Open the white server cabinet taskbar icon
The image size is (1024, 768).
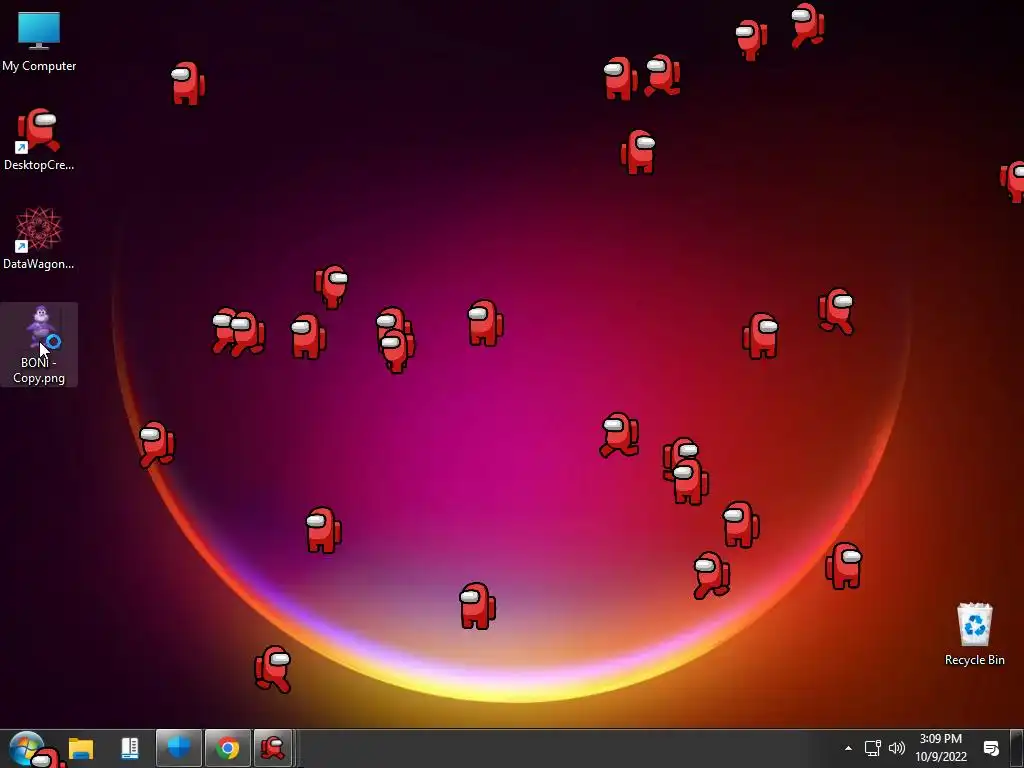(x=130, y=748)
